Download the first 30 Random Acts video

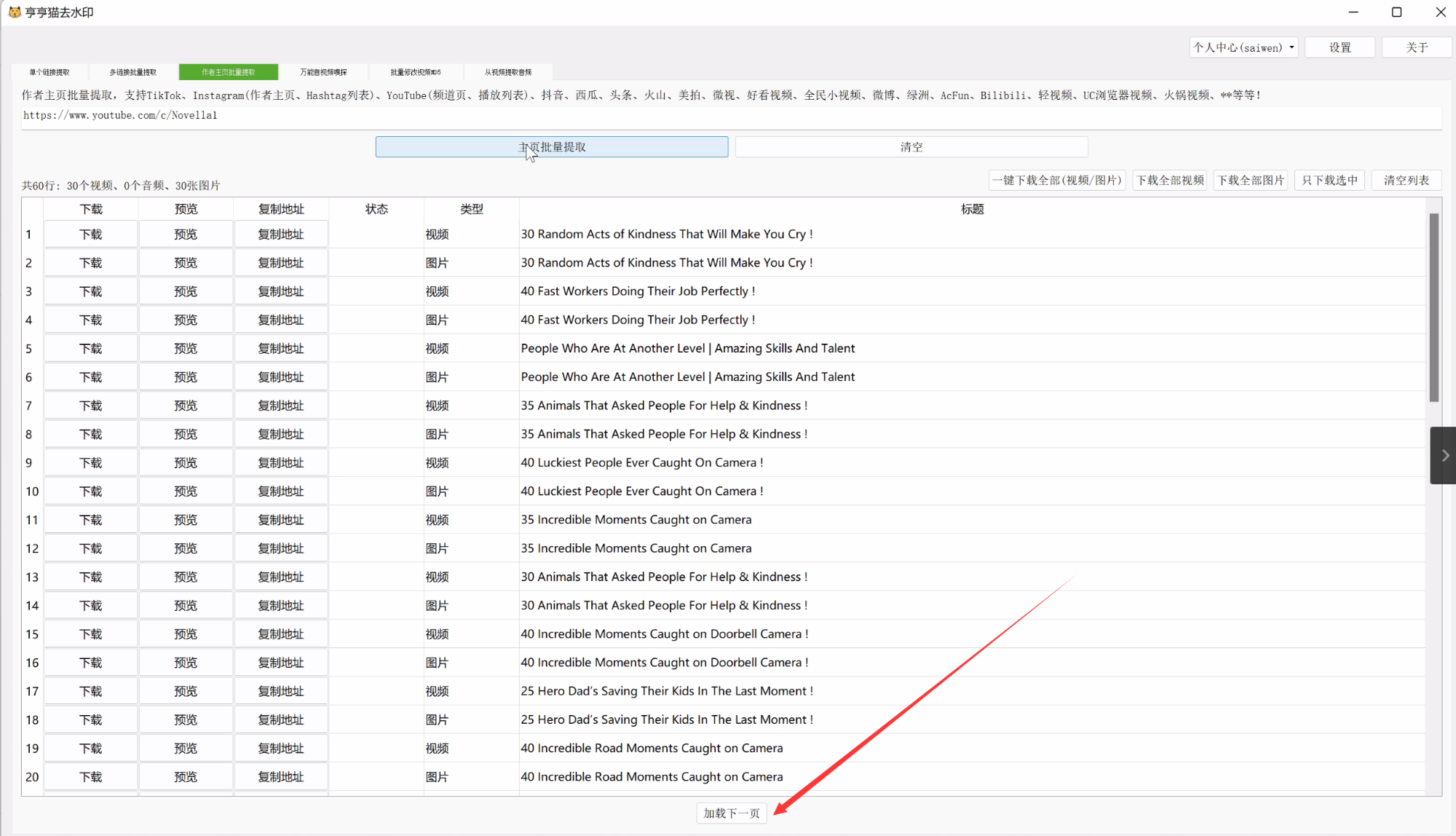[x=90, y=233]
